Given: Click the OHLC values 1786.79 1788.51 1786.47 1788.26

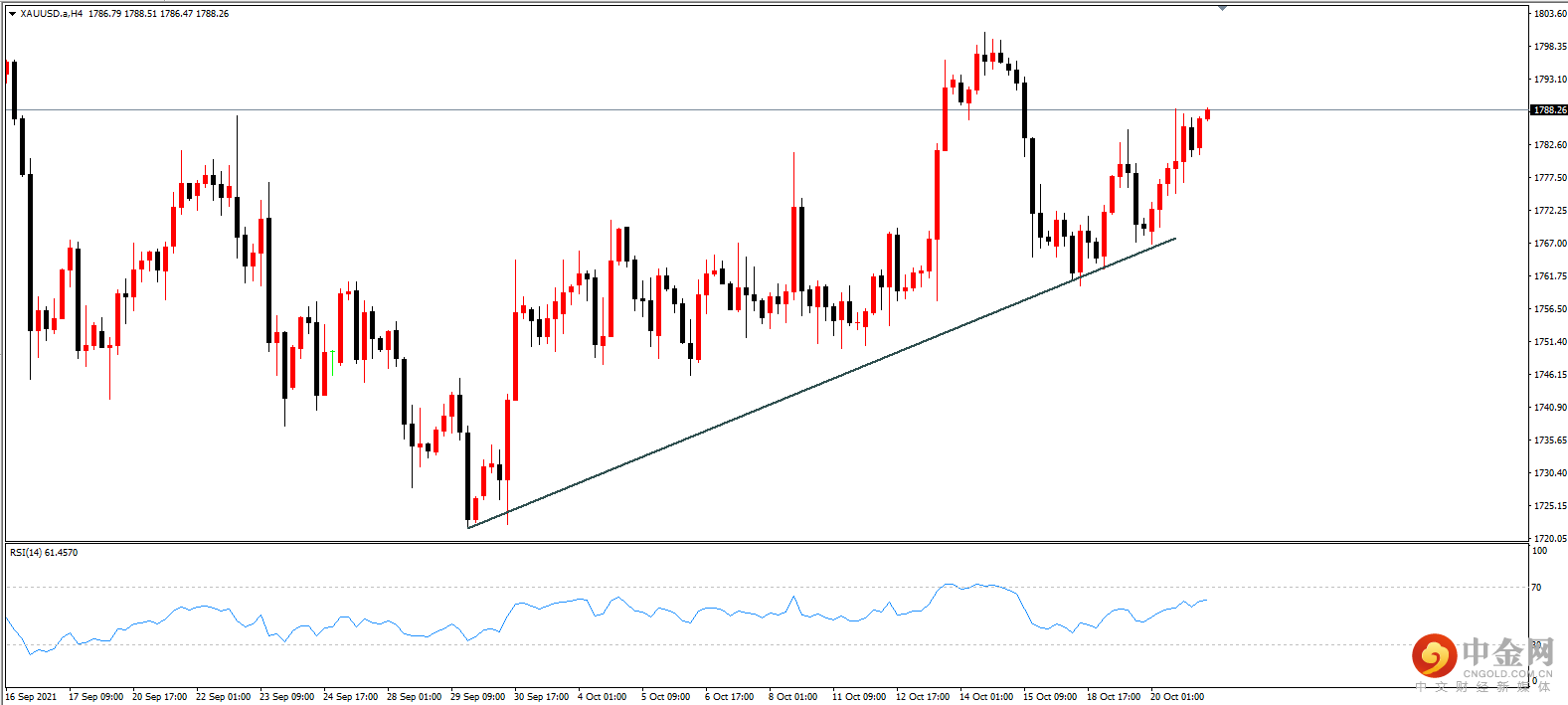Looking at the screenshot, I should coord(158,14).
